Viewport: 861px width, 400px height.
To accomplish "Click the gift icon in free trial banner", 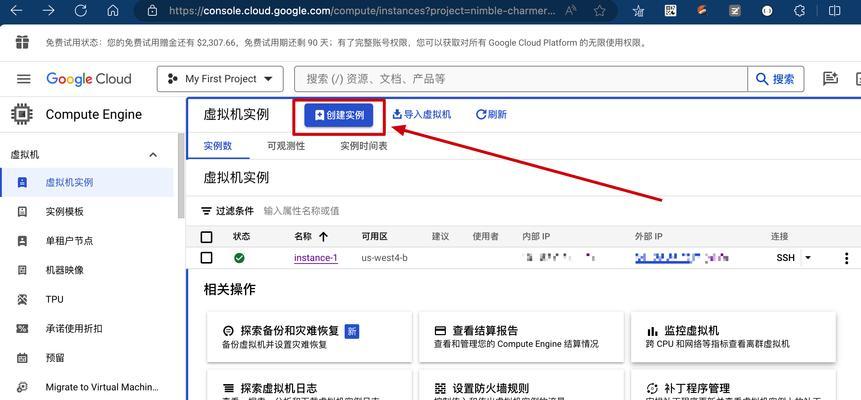I will coord(22,42).
